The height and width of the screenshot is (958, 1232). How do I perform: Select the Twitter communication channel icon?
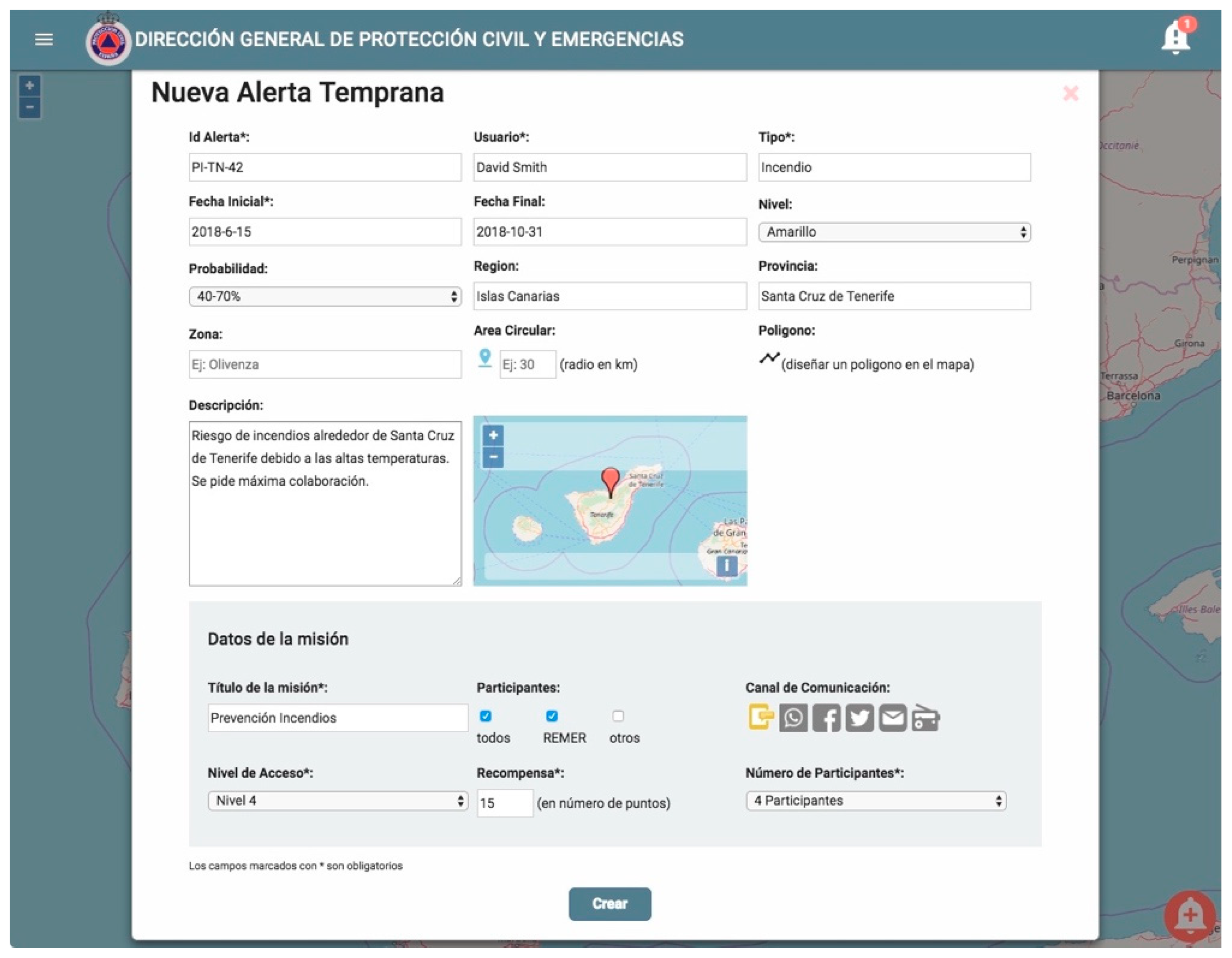click(859, 718)
